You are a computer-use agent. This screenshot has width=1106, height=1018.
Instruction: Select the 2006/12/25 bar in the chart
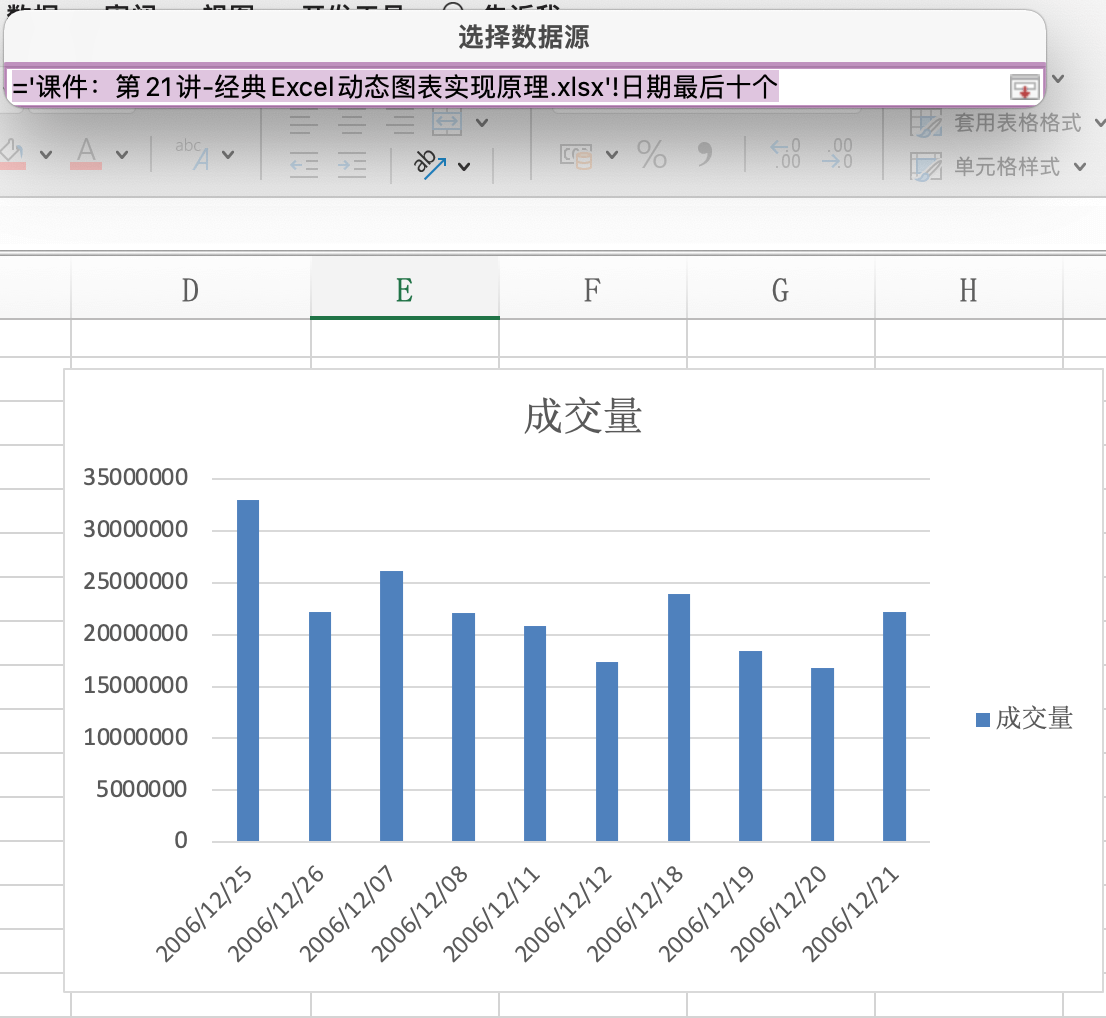[248, 670]
